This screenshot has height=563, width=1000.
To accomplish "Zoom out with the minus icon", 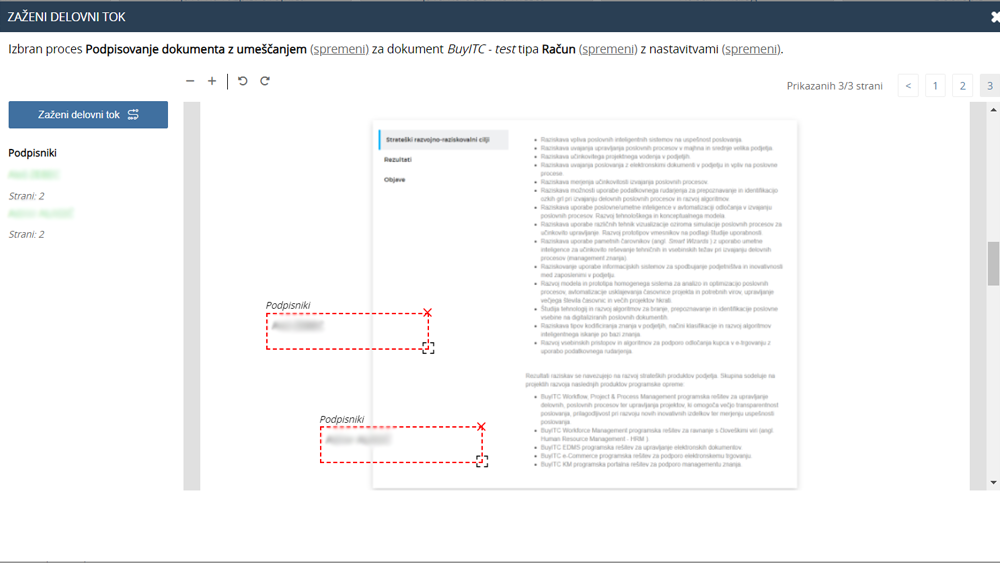I will [190, 81].
